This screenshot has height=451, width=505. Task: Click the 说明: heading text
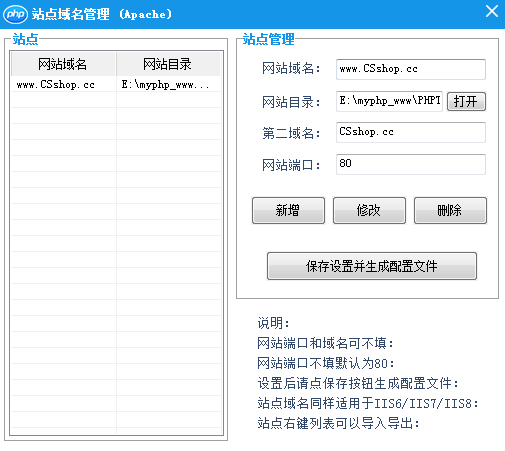pyautogui.click(x=273, y=323)
